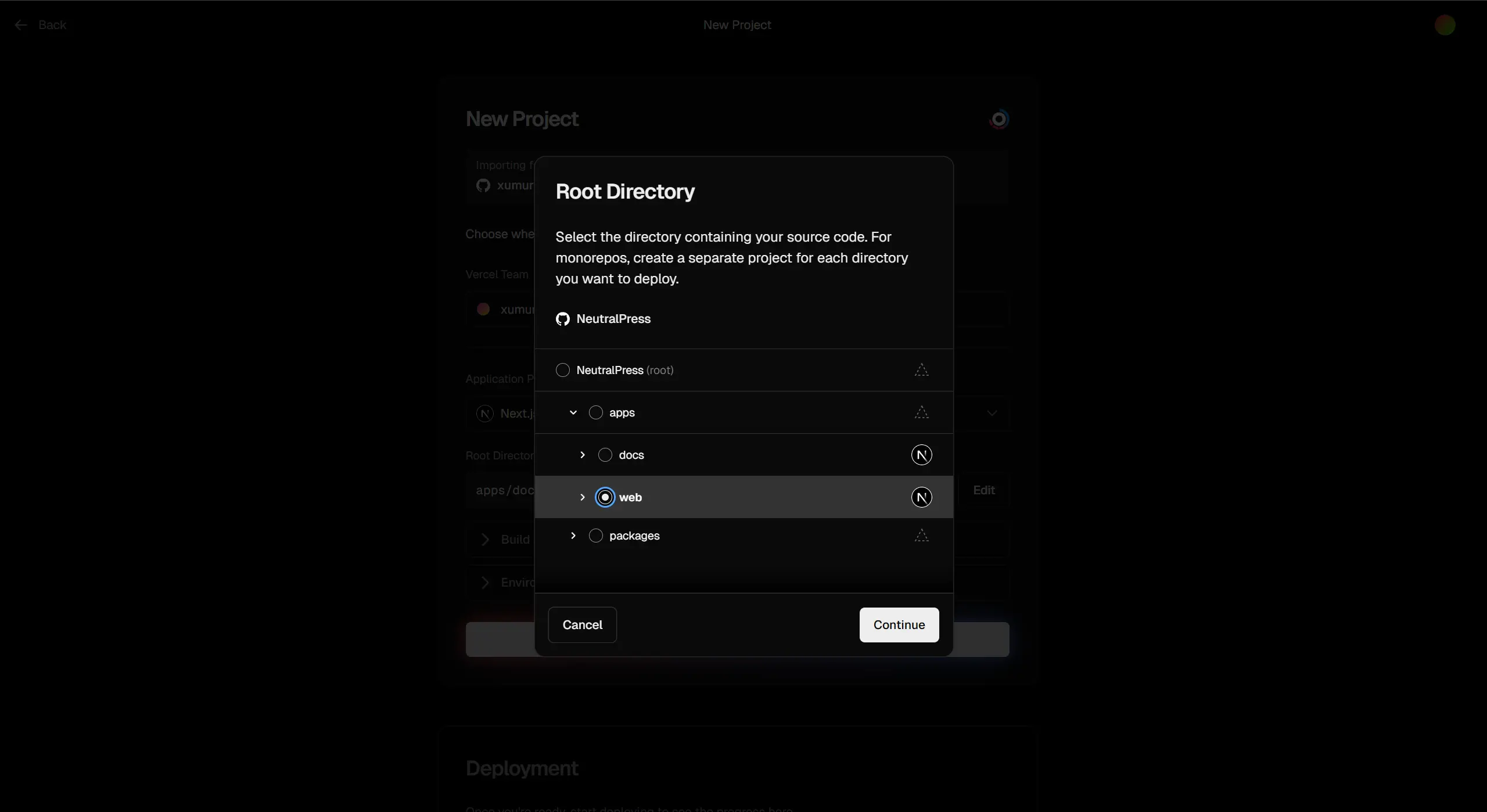This screenshot has height=812, width=1487.
Task: Expand the web folder chevron
Action: pyautogui.click(x=583, y=497)
